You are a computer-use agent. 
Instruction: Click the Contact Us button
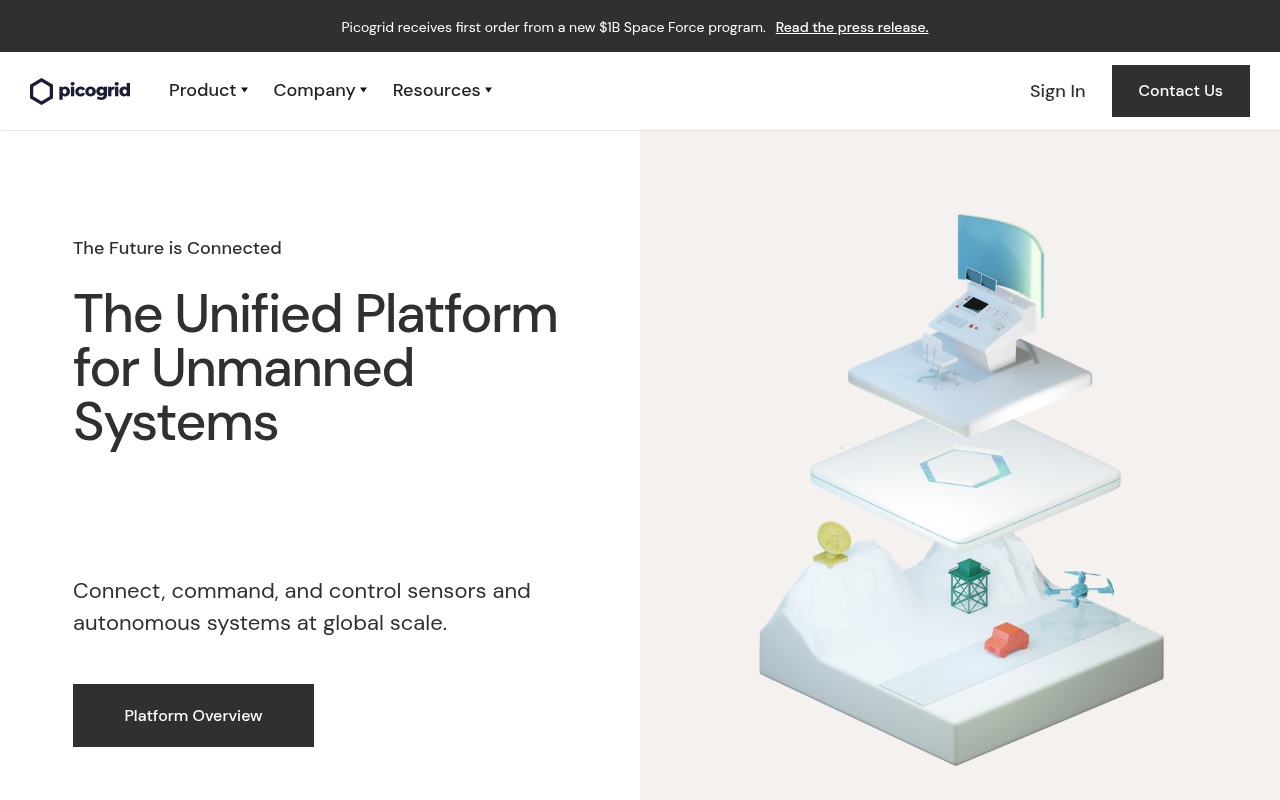click(1181, 90)
